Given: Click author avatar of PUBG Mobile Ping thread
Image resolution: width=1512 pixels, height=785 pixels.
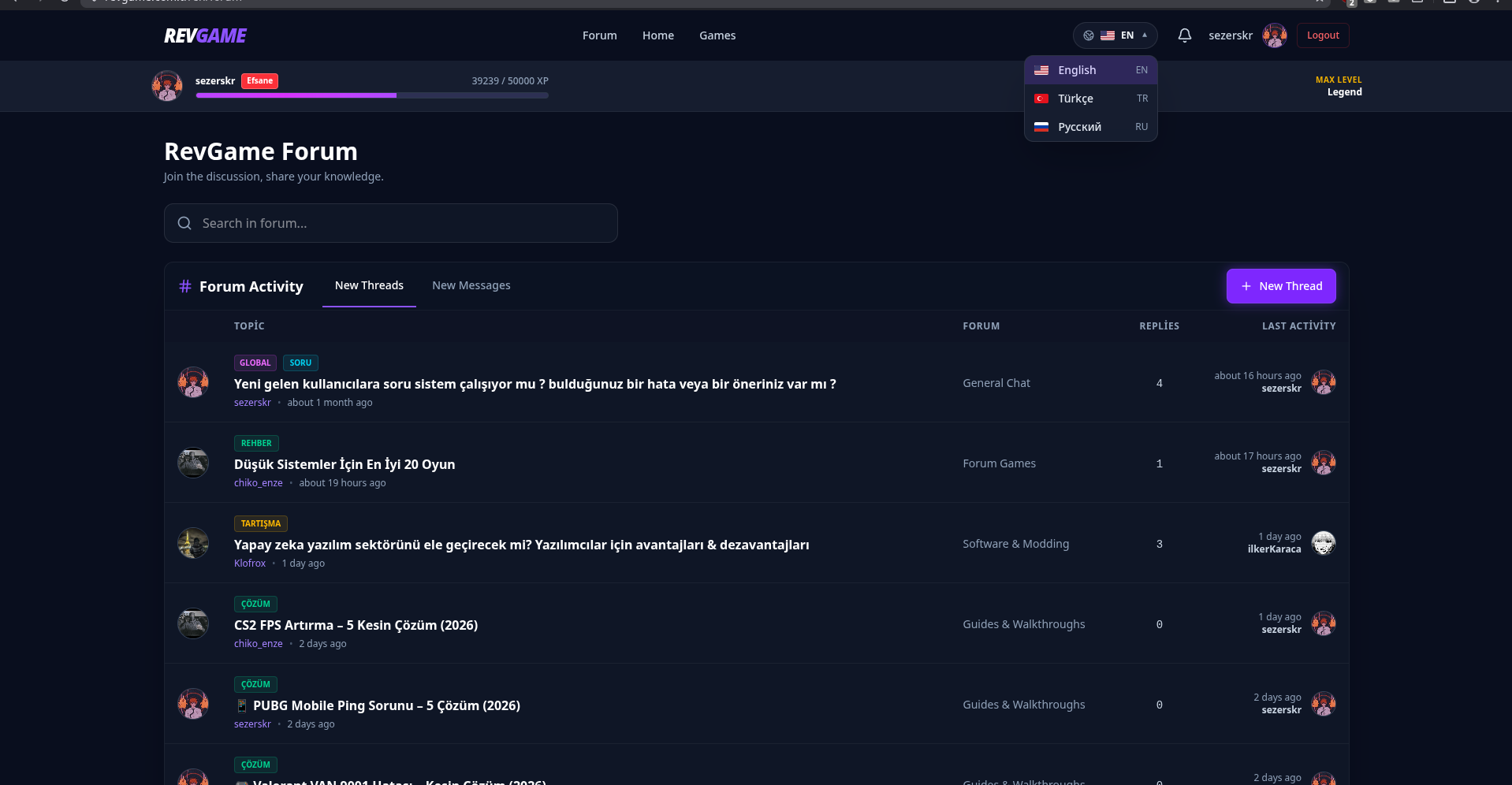Looking at the screenshot, I should 193,704.
